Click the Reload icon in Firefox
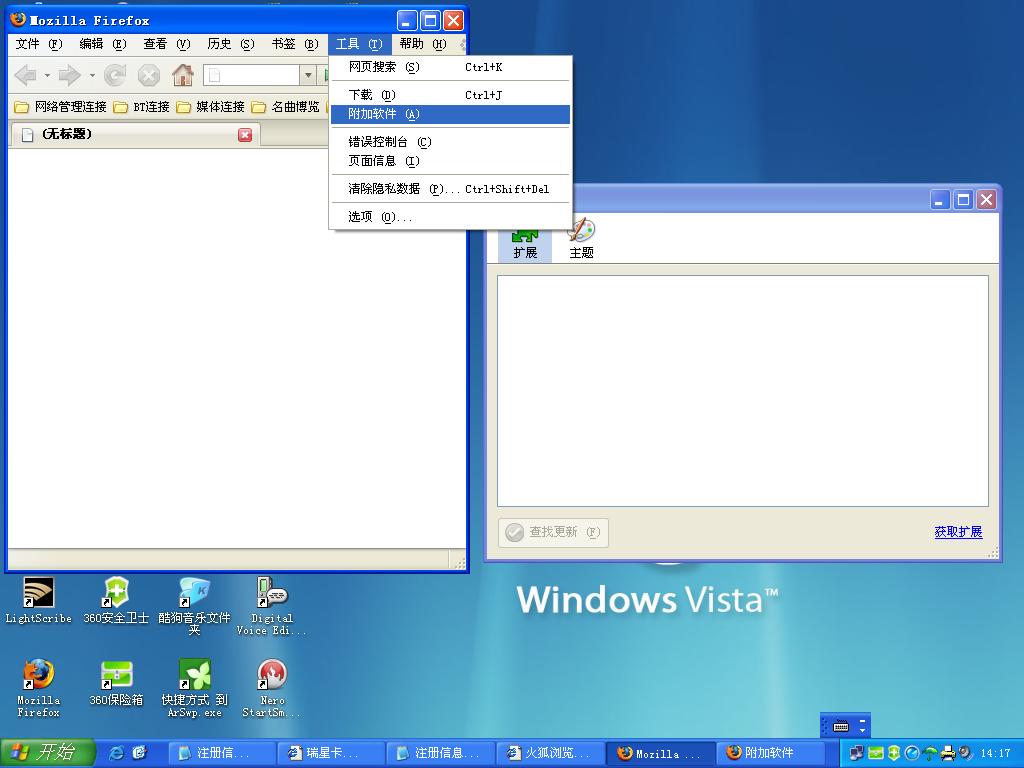This screenshot has width=1024, height=768. (115, 76)
